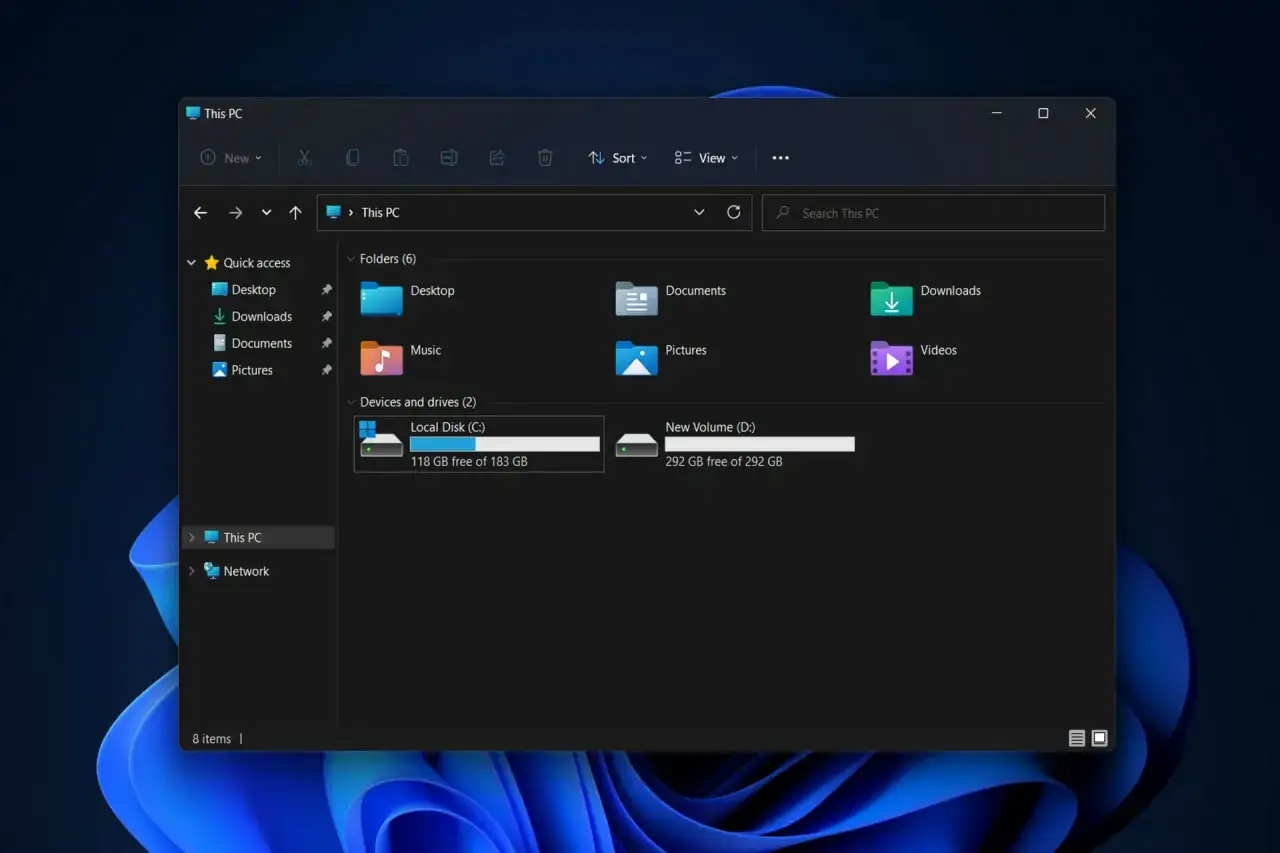
Task: Switch to details view in status bar
Action: pyautogui.click(x=1077, y=739)
